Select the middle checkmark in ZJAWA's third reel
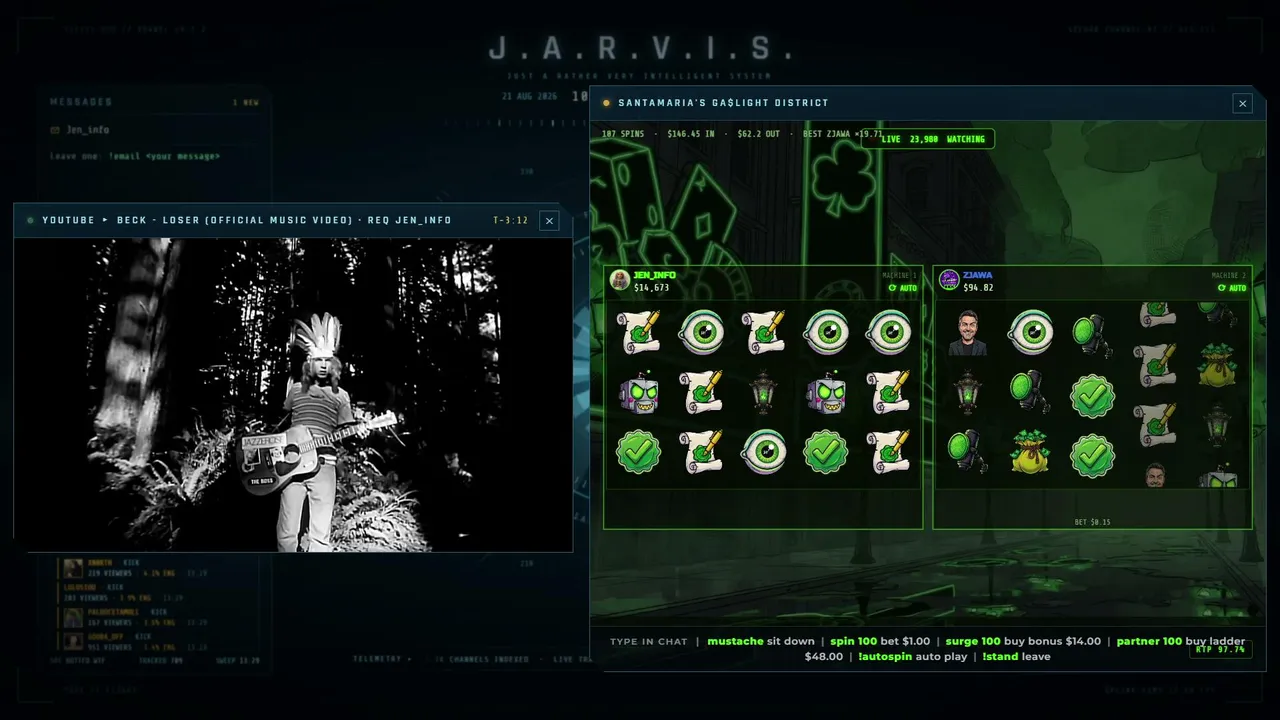The height and width of the screenshot is (720, 1280). (1092, 396)
